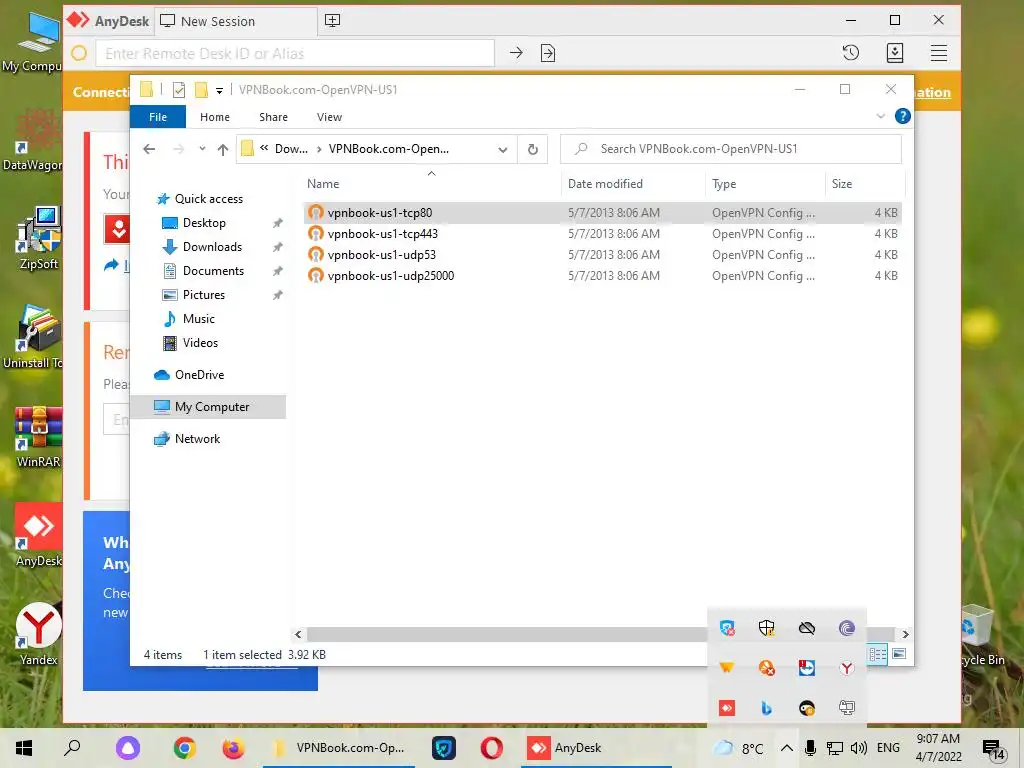Open the weather 8°C widget
The width and height of the screenshot is (1024, 768).
point(737,748)
